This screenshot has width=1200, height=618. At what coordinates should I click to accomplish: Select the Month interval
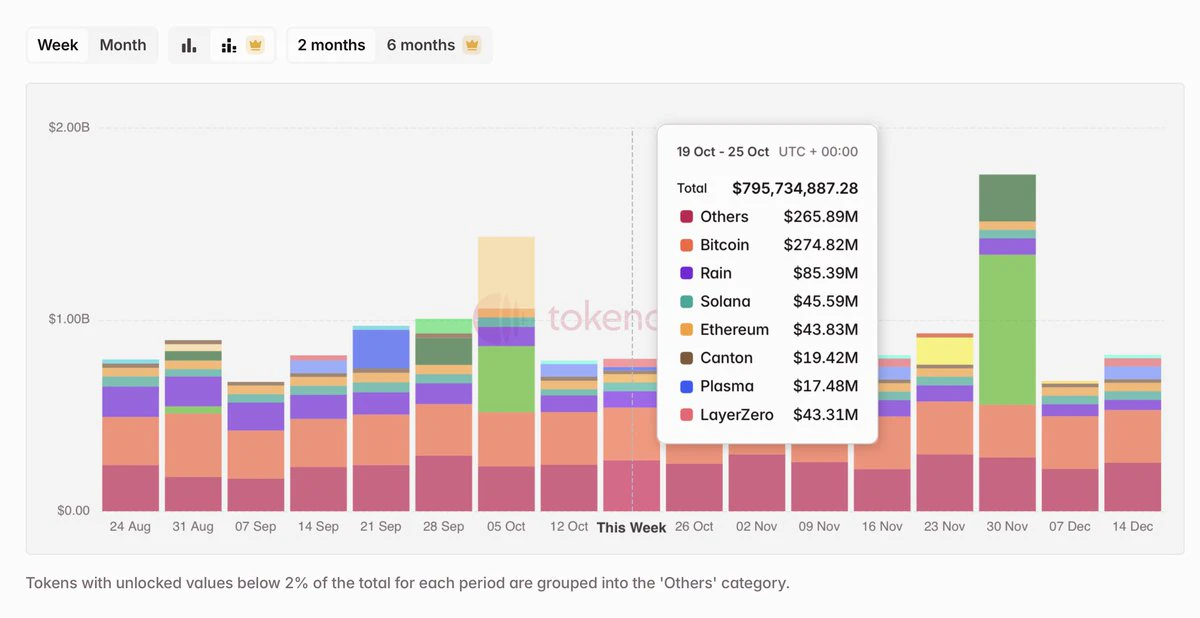click(123, 45)
